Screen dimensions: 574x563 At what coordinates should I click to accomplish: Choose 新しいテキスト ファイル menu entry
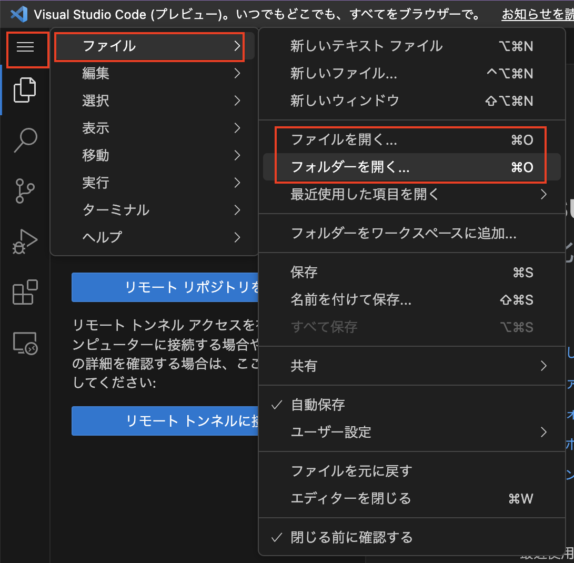click(412, 46)
